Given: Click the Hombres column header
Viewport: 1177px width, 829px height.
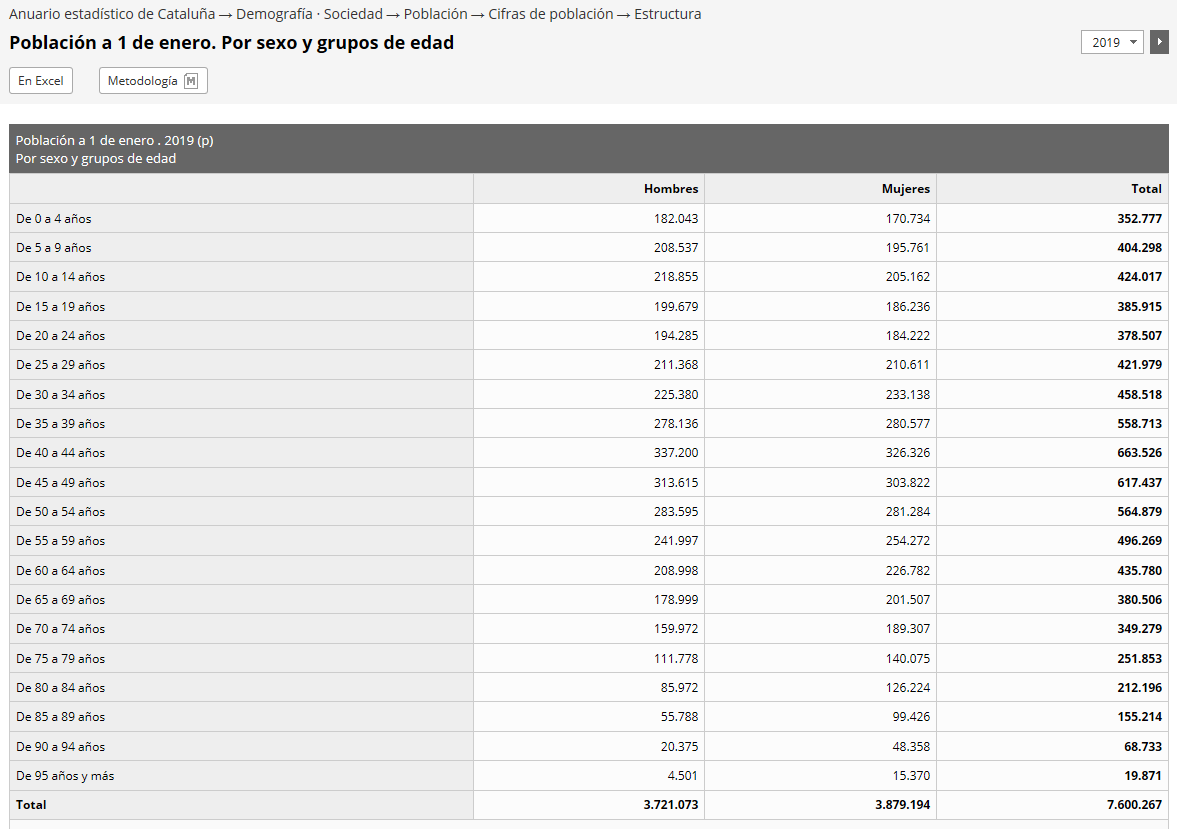Looking at the screenshot, I should [x=671, y=189].
